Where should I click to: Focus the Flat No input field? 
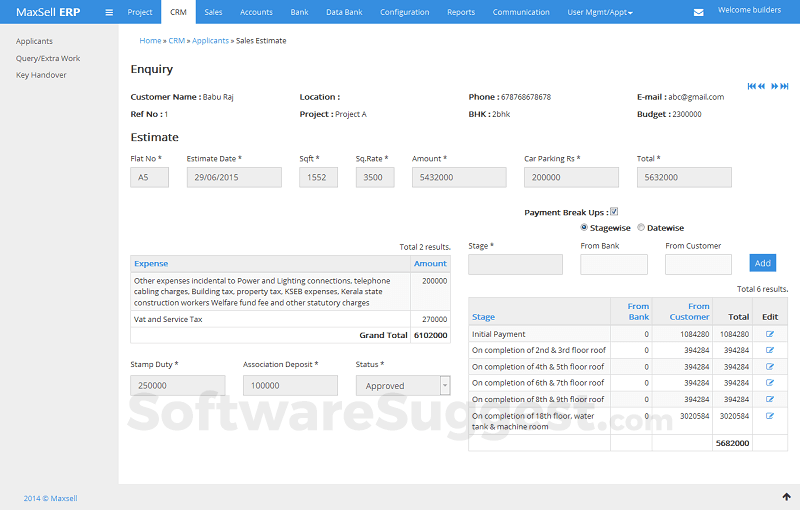149,177
